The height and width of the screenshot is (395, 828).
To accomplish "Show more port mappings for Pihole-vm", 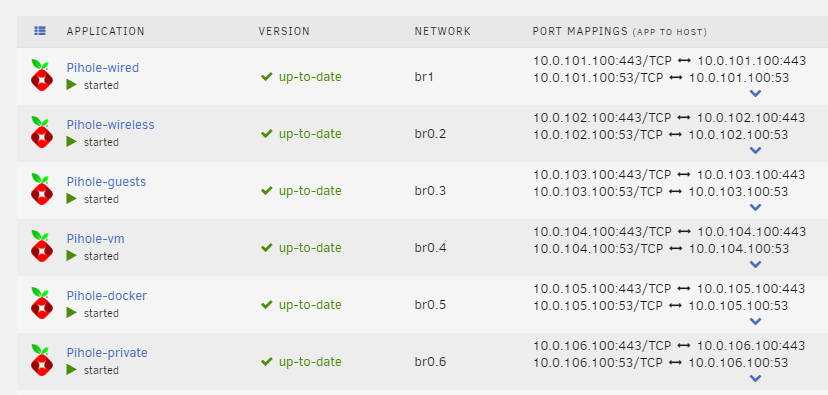I will coord(756,265).
